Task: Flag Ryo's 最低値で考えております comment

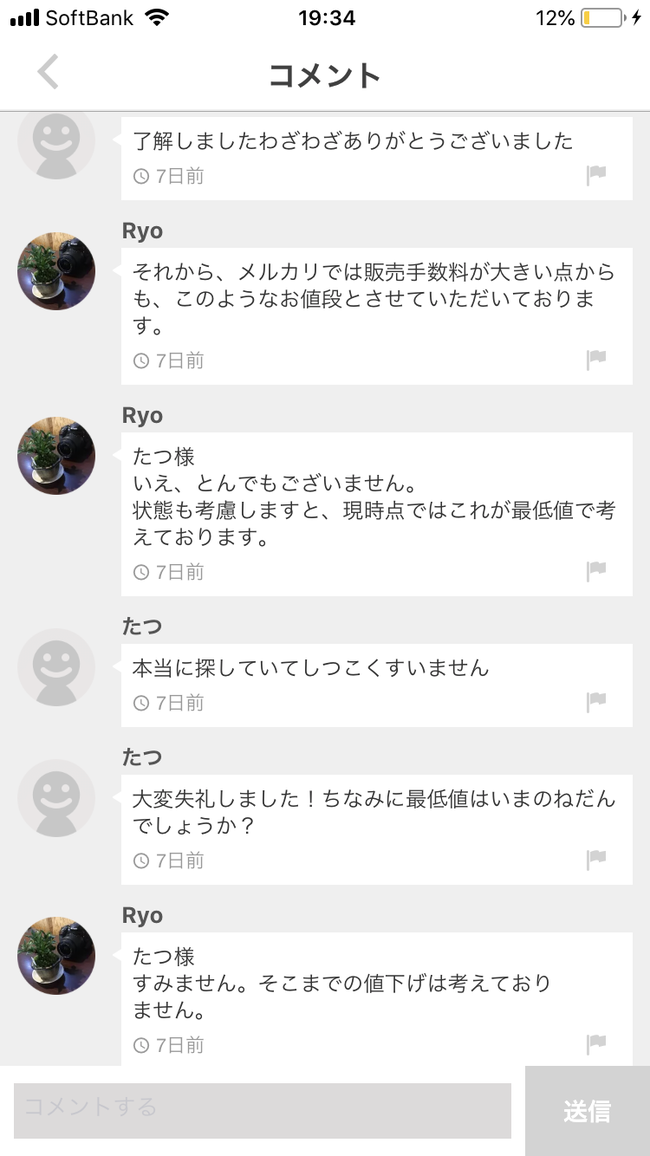Action: coord(596,571)
